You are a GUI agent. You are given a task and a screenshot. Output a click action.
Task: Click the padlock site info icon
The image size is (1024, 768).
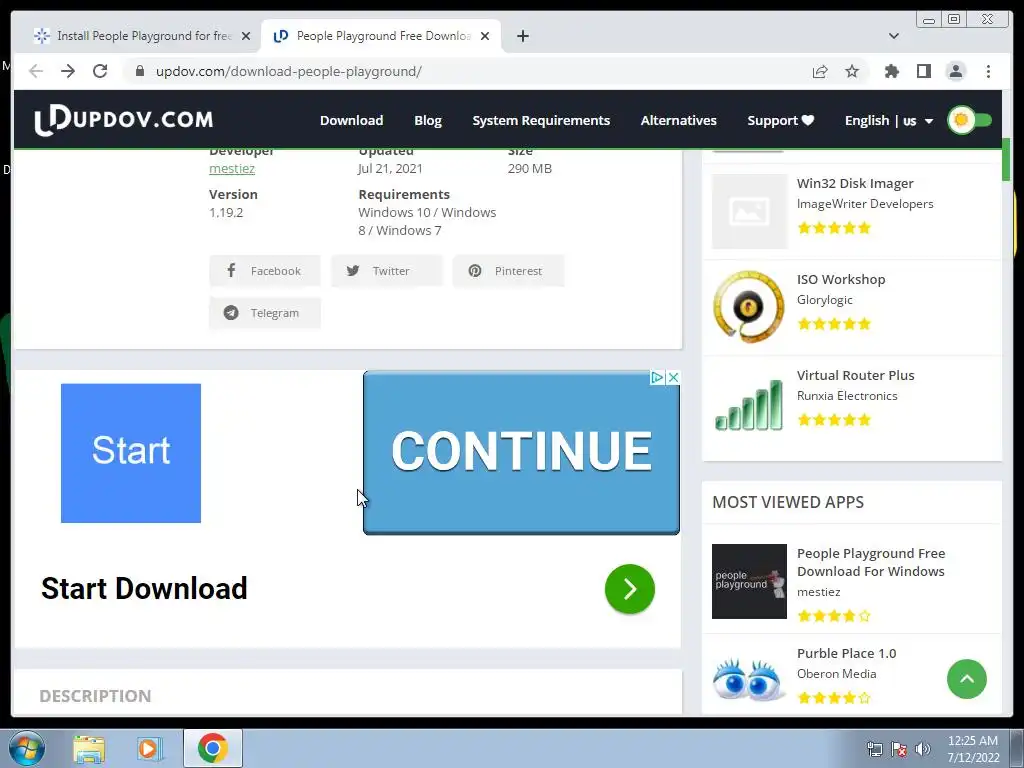pyautogui.click(x=139, y=71)
